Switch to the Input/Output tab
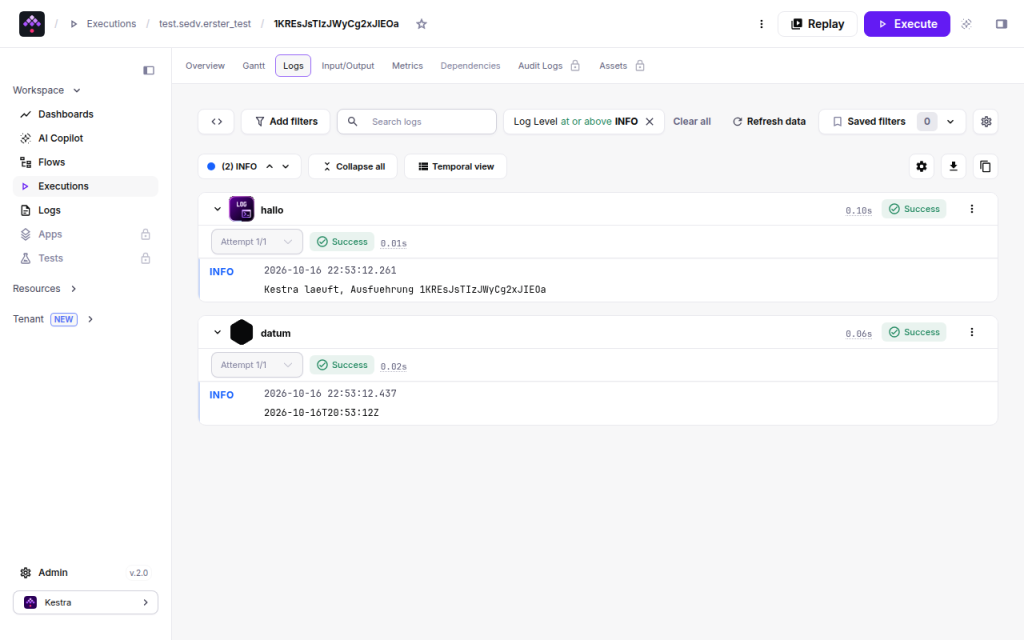Viewport: 1024px width, 640px height. [x=347, y=66]
